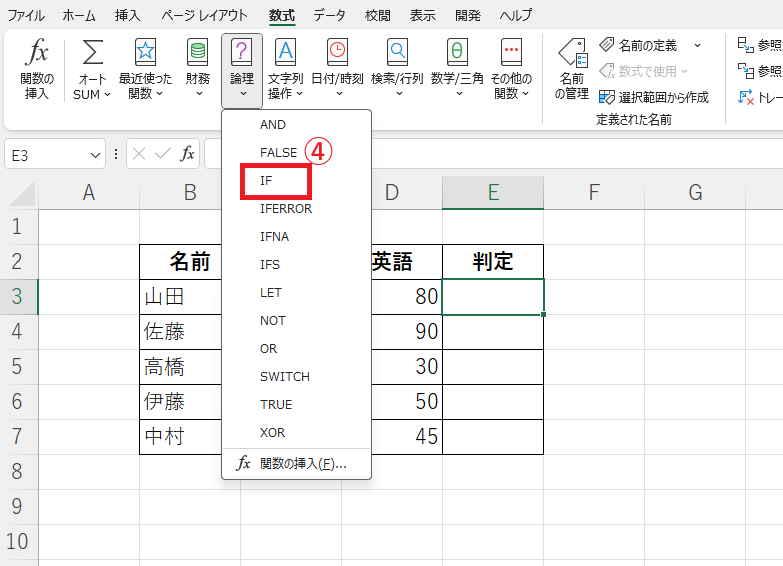The image size is (783, 566).
Task: Switch to the ホーム tab
Action: [x=79, y=15]
